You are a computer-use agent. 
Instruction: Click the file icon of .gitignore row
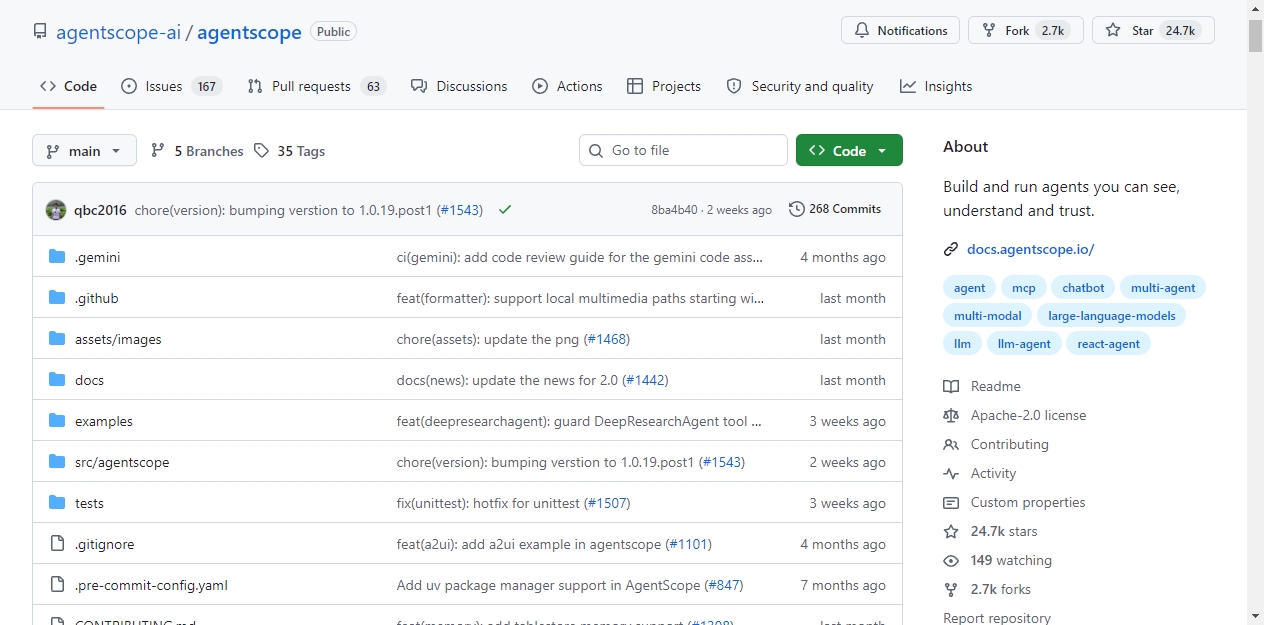pyautogui.click(x=57, y=544)
